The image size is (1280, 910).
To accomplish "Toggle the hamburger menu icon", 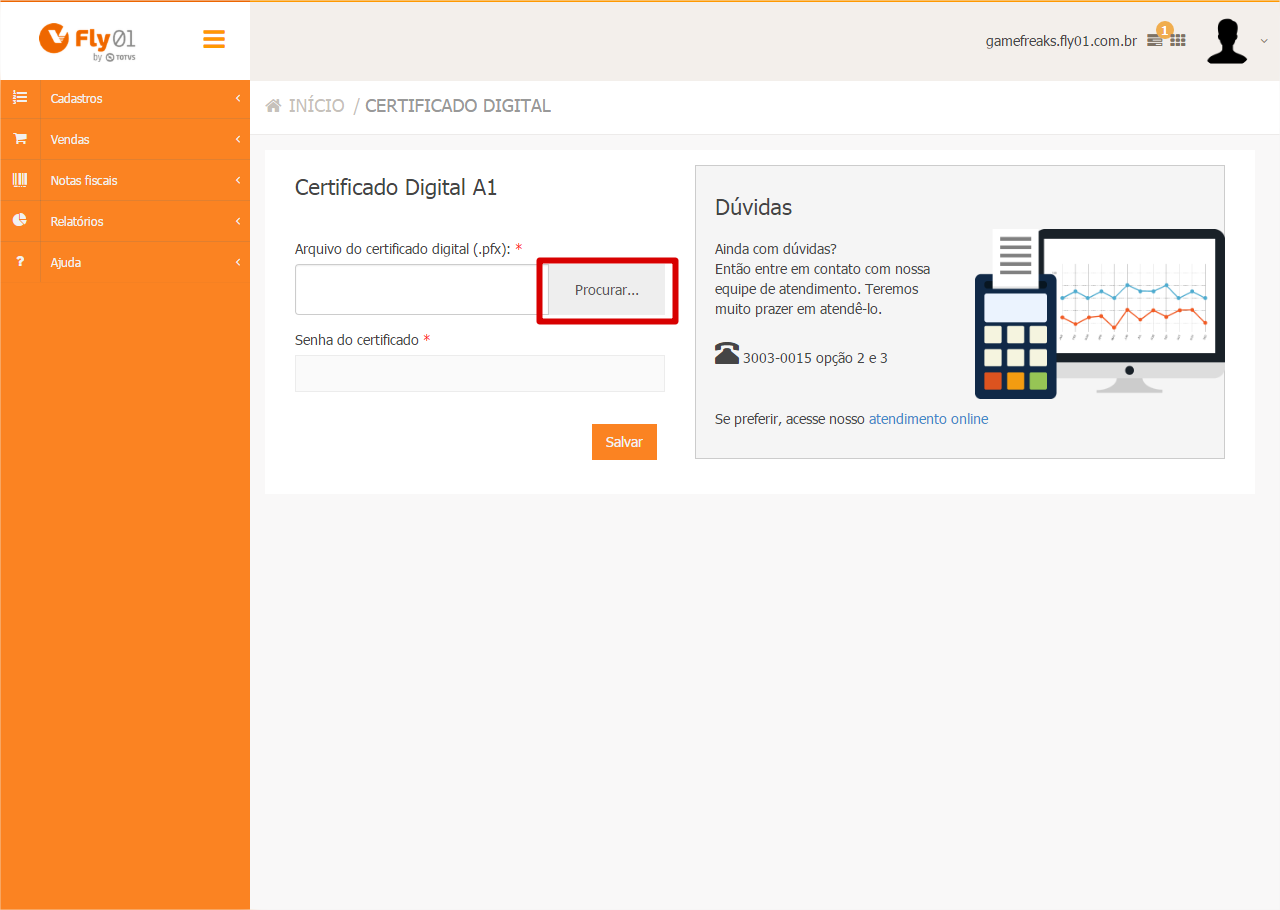I will point(213,39).
